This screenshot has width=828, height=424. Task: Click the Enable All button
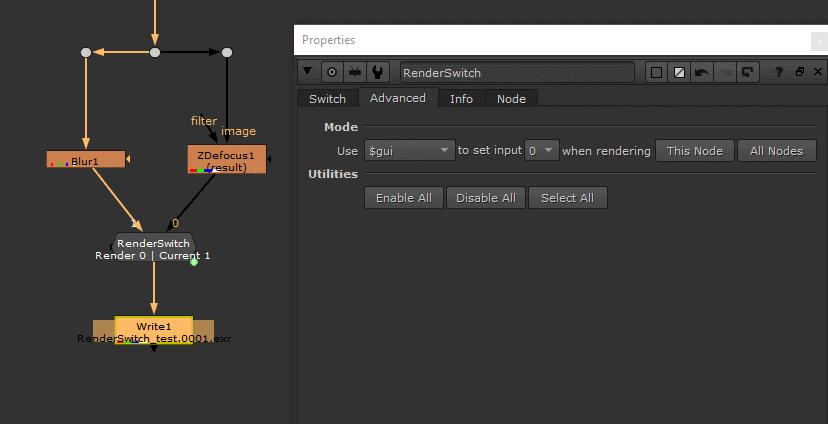click(x=404, y=197)
